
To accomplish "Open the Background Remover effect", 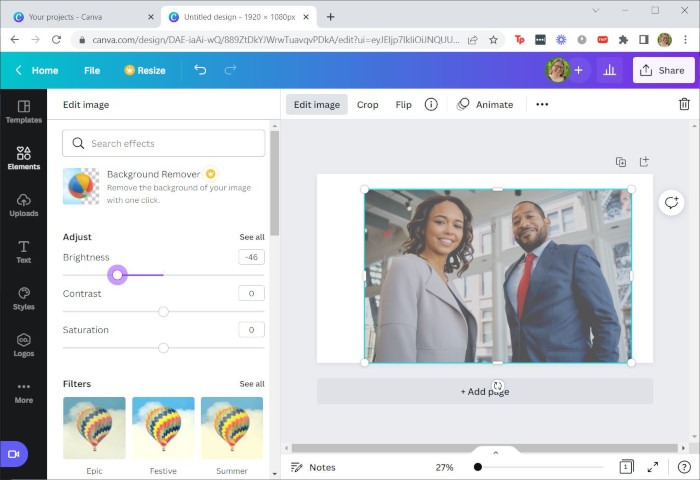I will coord(163,187).
